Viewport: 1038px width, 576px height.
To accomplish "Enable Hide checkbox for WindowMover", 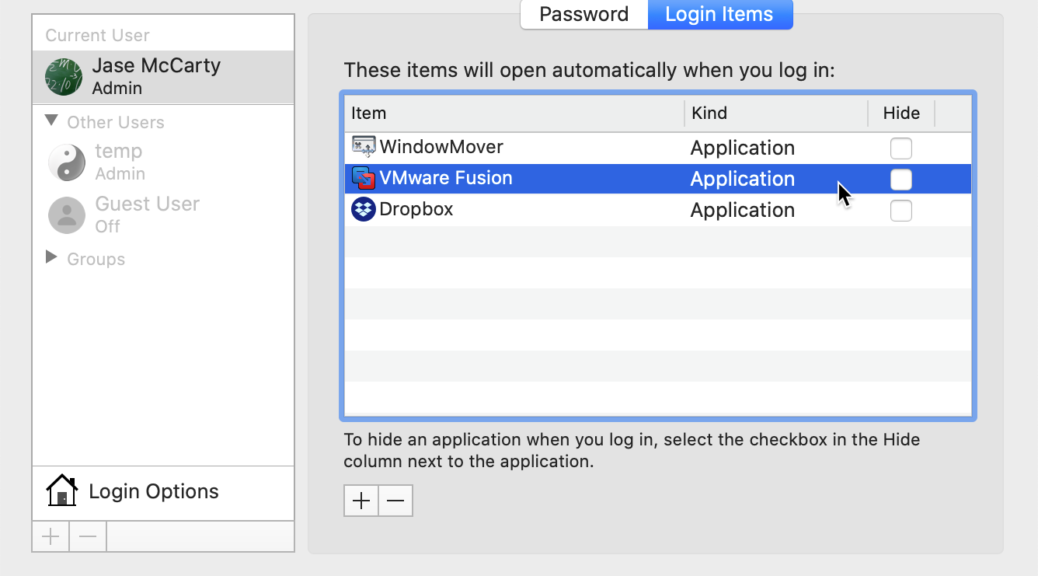I will (x=901, y=148).
